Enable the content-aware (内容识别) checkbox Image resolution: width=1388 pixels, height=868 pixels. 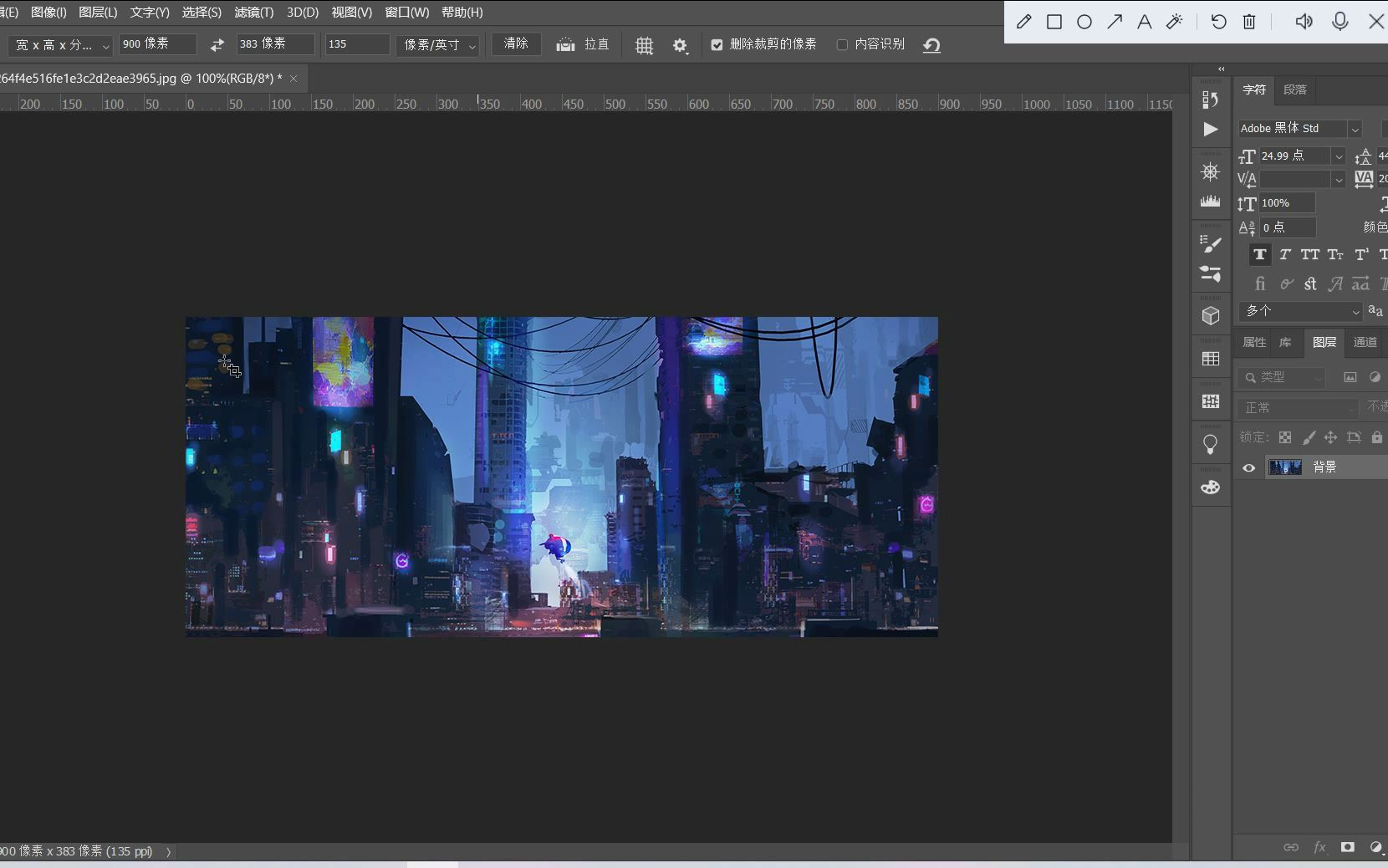click(x=842, y=45)
